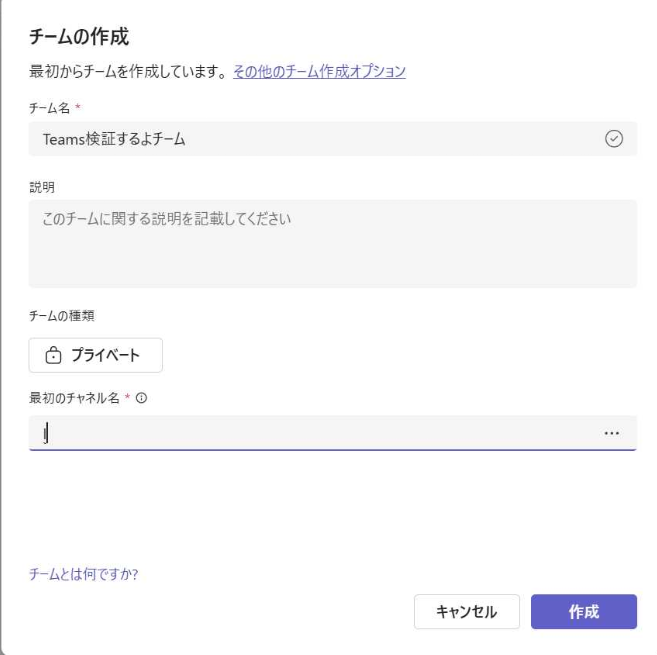Click the チームの作成 dialog heading

[79, 36]
